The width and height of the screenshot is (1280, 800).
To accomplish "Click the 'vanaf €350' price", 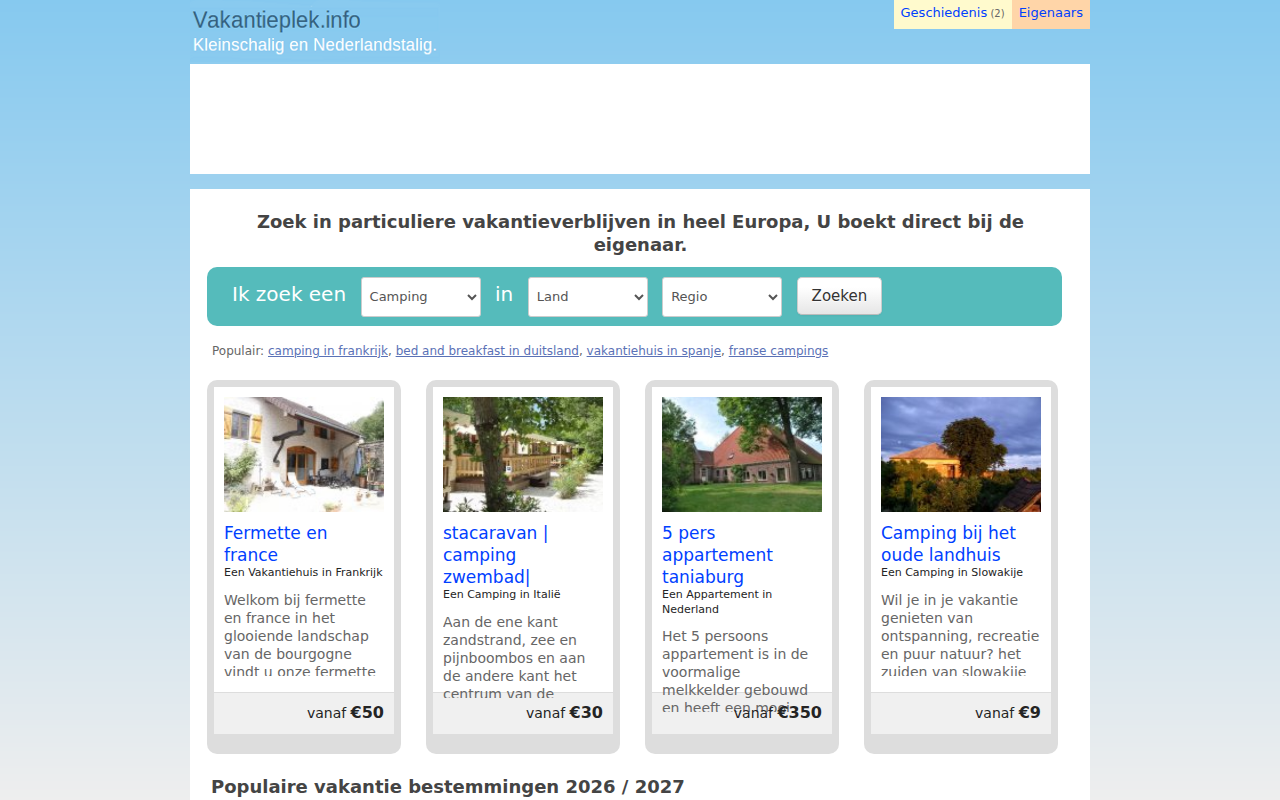I will (778, 713).
